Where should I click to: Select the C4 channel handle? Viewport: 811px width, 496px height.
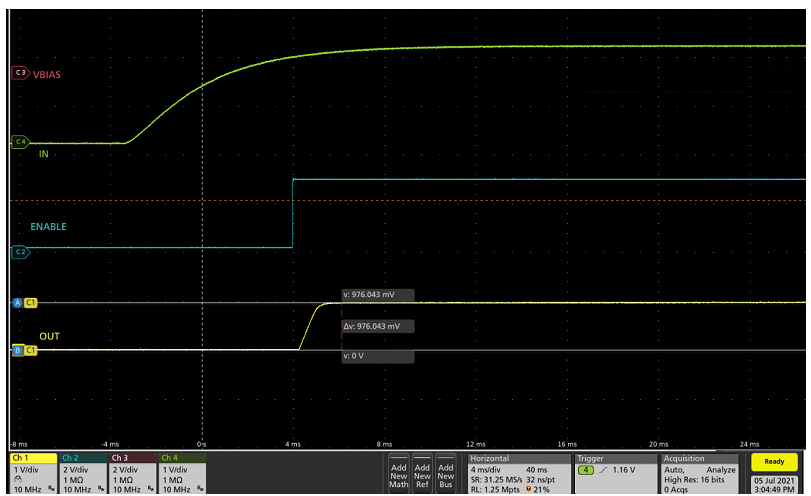pos(20,141)
